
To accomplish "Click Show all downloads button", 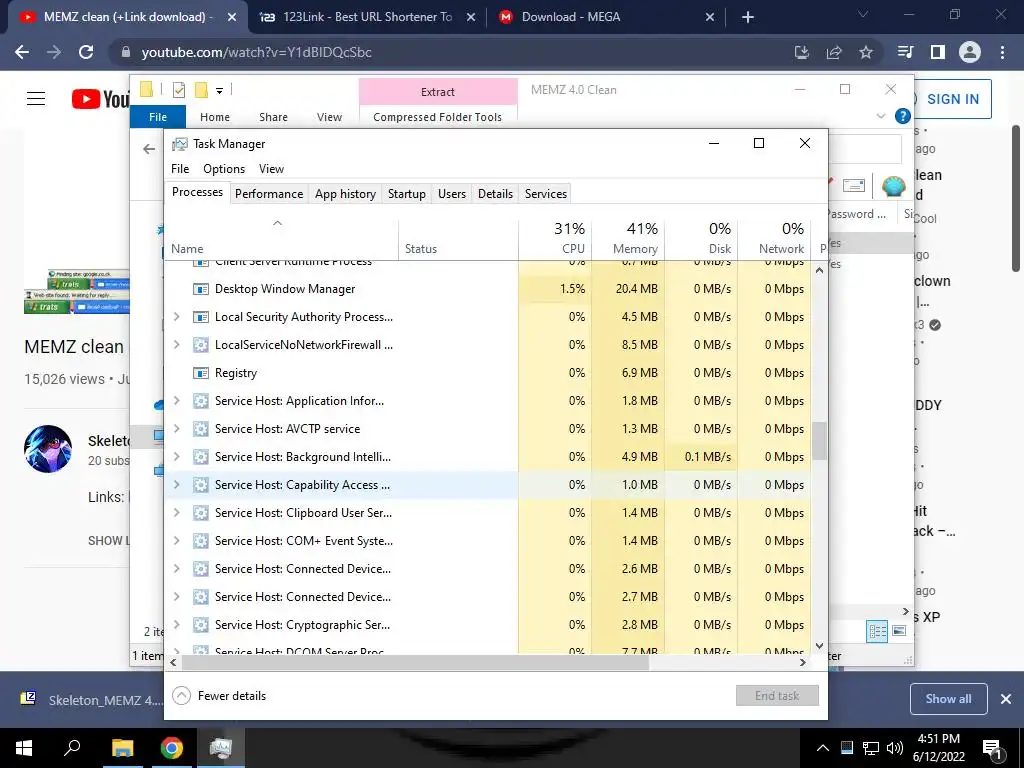I will tap(948, 699).
